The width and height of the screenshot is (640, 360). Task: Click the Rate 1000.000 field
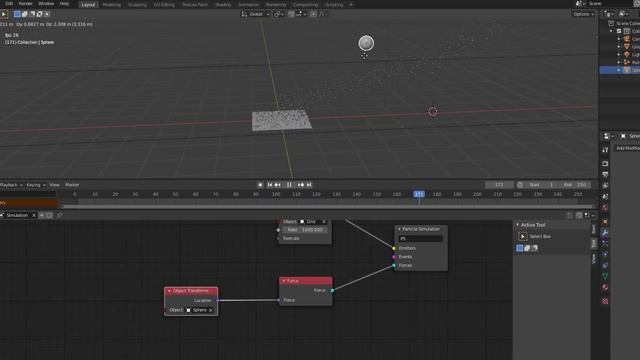pyautogui.click(x=304, y=230)
